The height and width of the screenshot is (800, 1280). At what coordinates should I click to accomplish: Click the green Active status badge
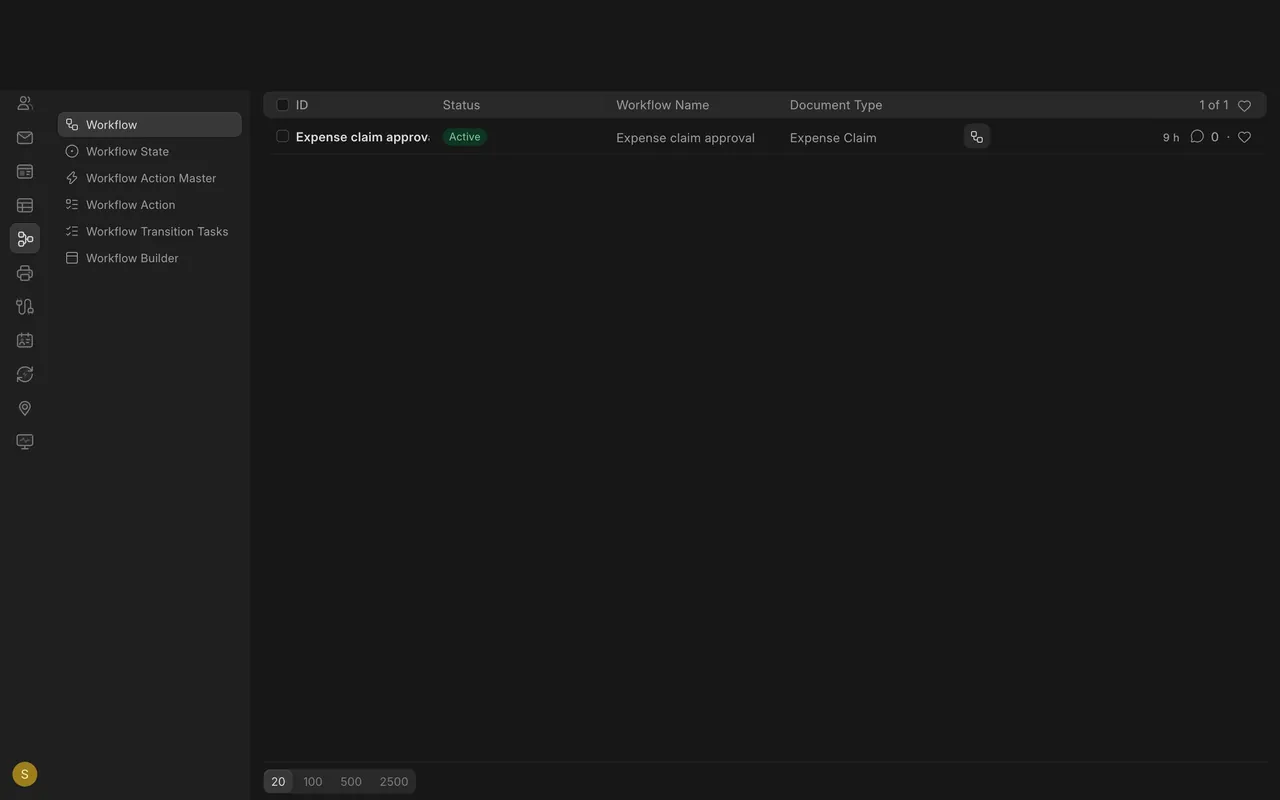464,137
